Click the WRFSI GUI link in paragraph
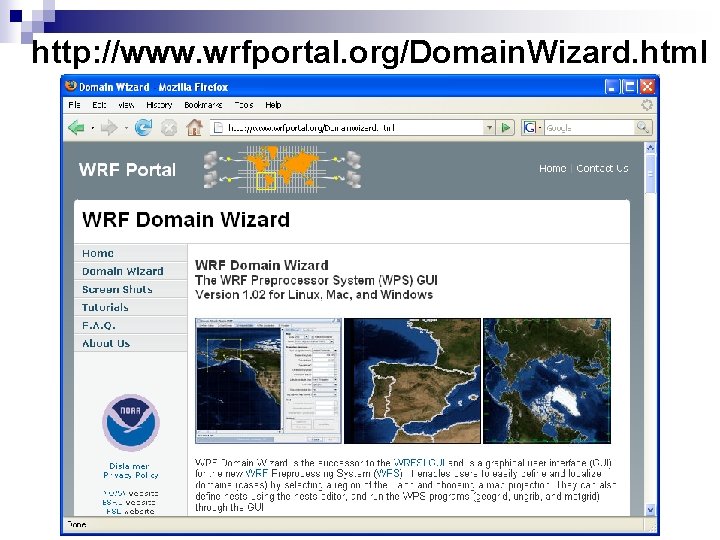The image size is (720, 540). 420,462
